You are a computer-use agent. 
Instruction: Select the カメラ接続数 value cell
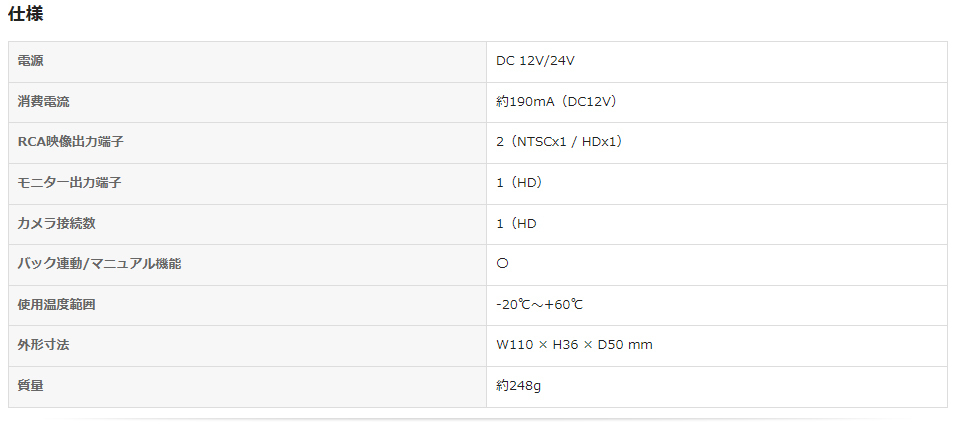516,223
